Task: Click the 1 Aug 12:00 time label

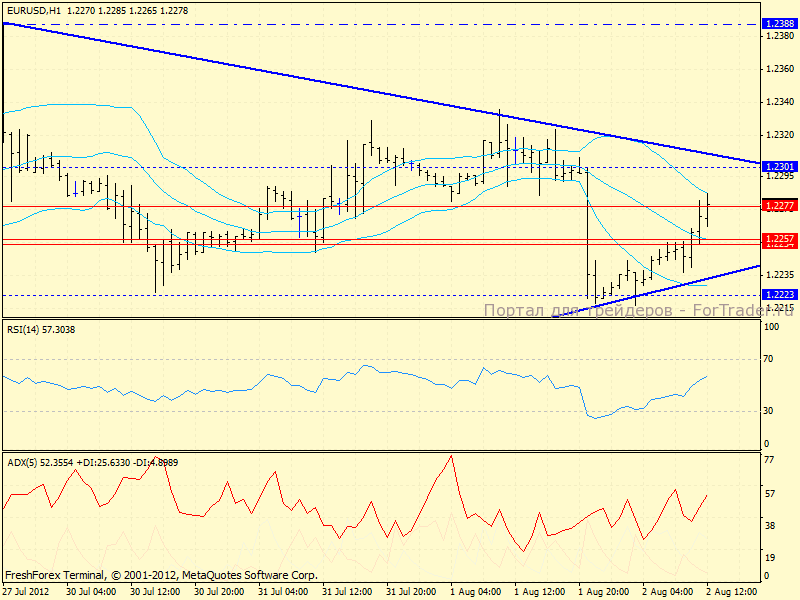Action: point(539,592)
